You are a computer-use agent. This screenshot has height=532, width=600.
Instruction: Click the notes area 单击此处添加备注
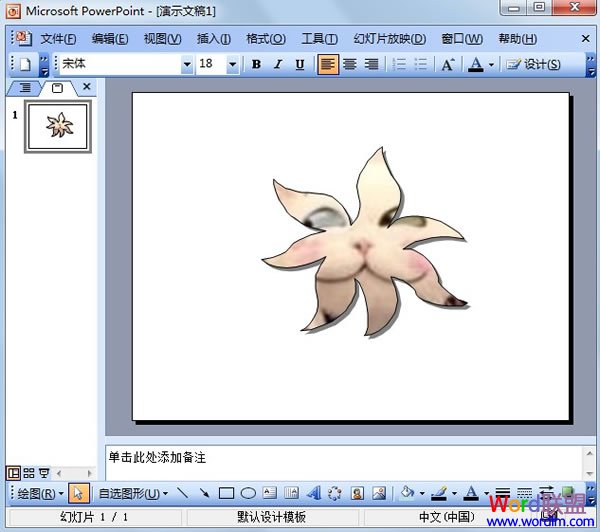pos(157,457)
